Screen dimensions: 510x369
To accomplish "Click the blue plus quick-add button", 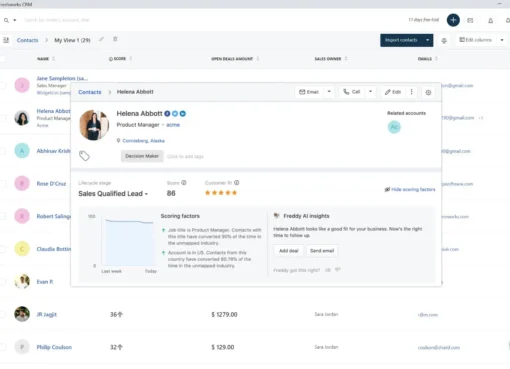I will 453,20.
